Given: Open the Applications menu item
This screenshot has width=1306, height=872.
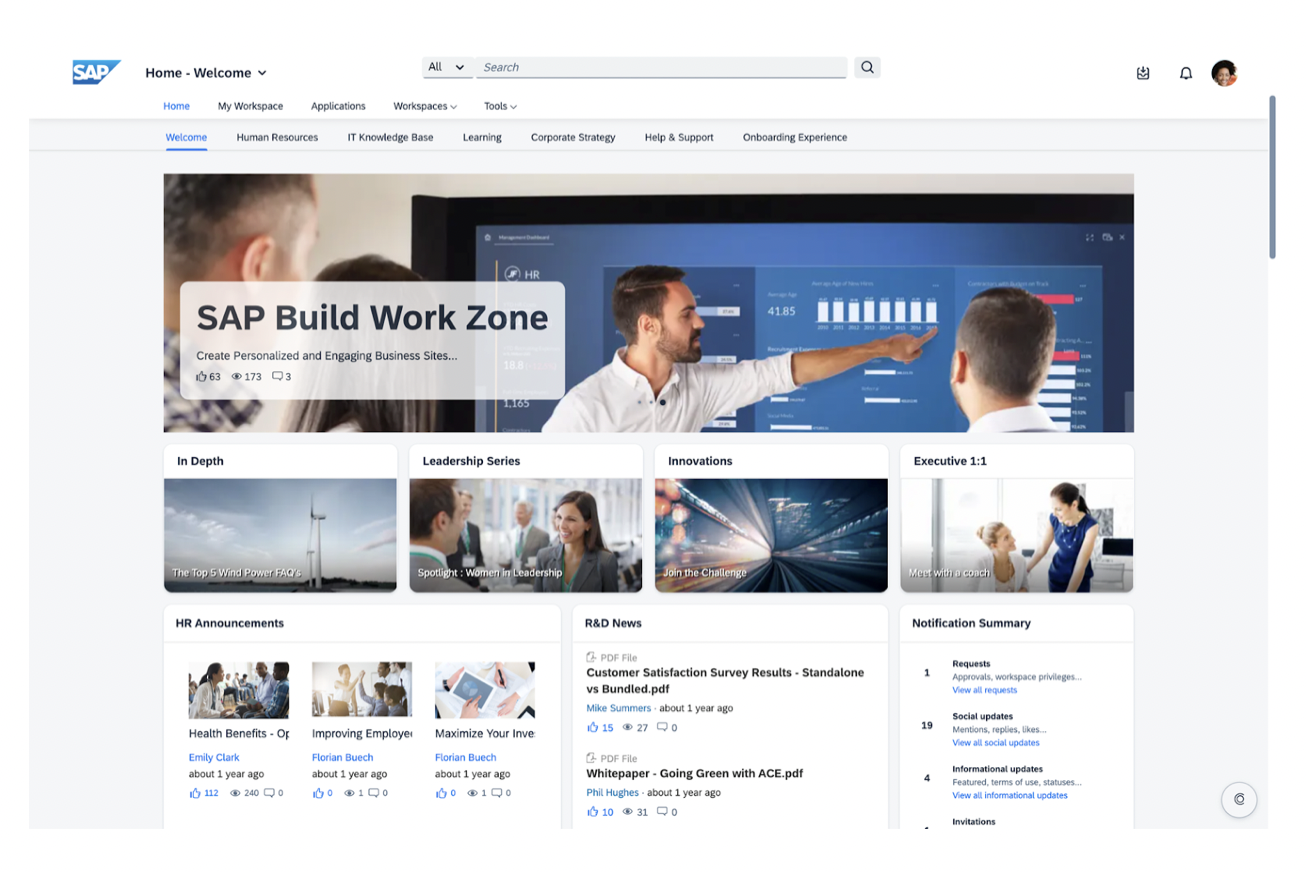Looking at the screenshot, I should [x=338, y=106].
